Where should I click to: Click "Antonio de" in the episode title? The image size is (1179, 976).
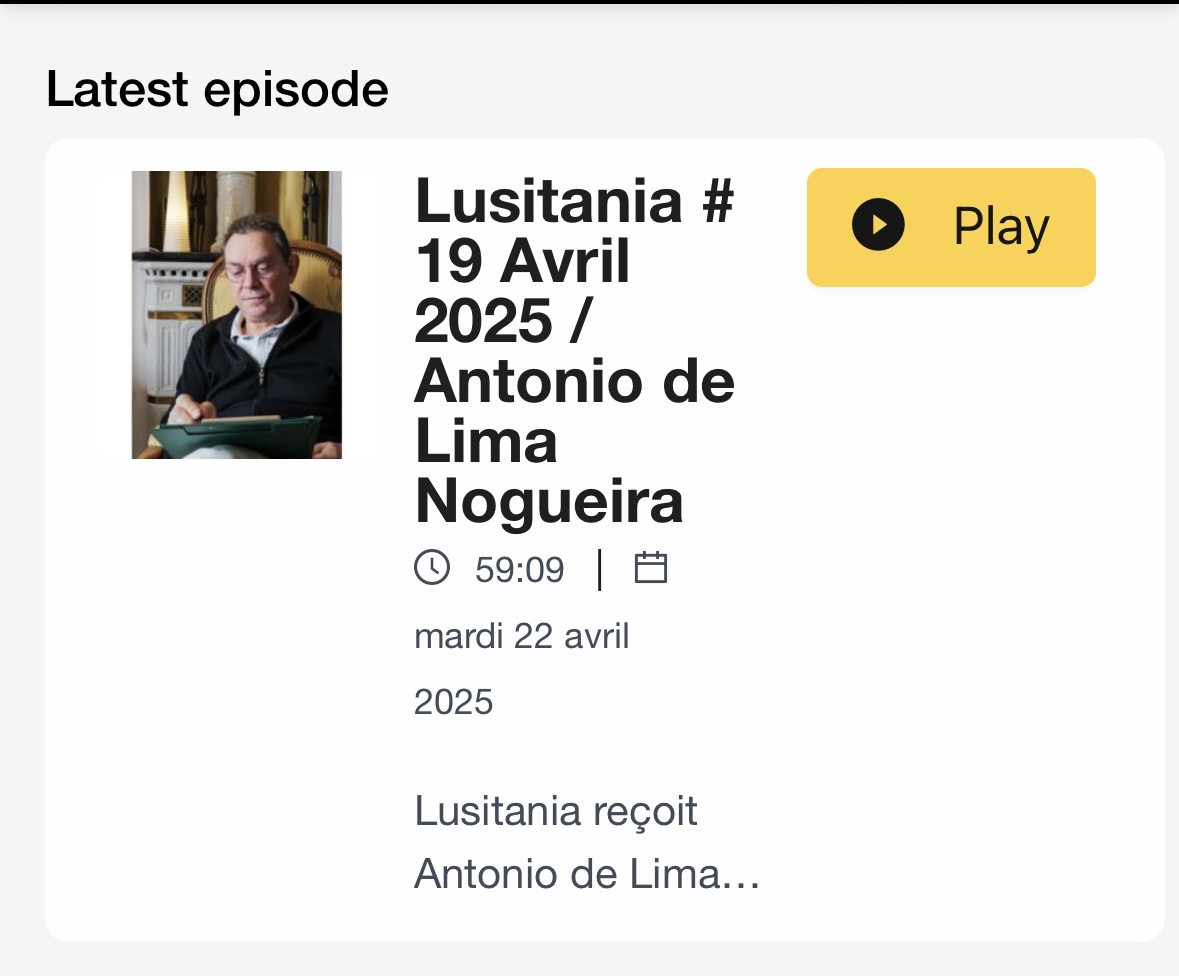(x=574, y=381)
